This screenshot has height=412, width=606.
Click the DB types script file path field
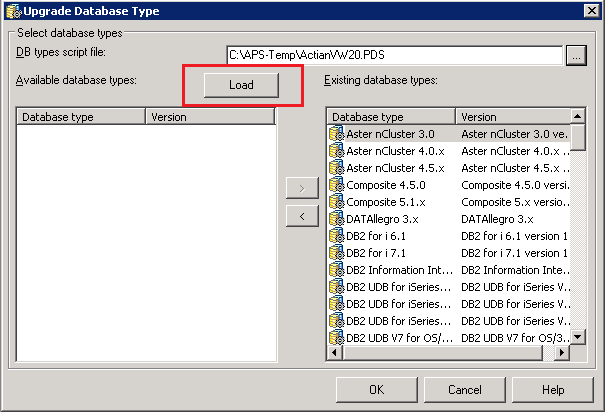coord(394,54)
